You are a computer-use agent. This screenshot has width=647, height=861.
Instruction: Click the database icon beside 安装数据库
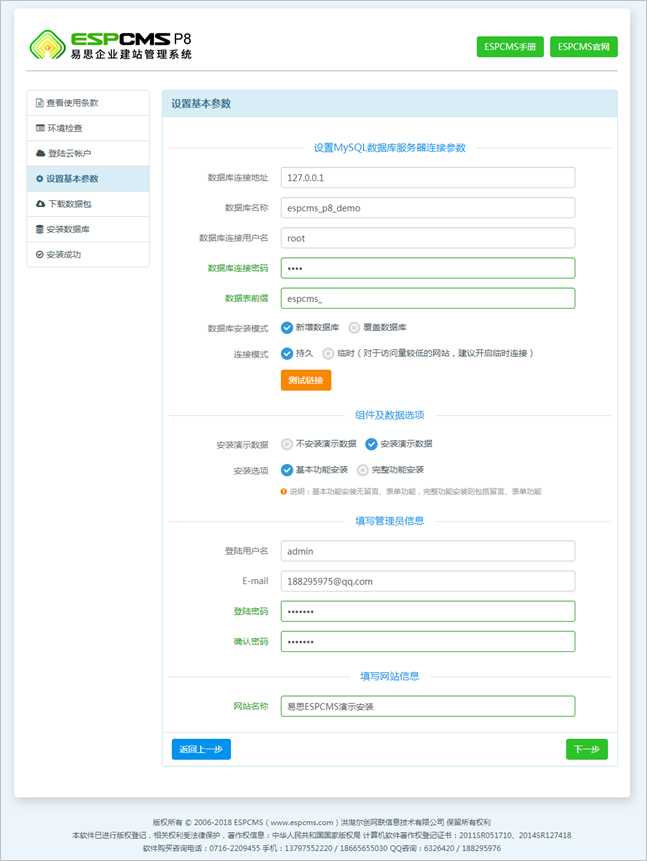pos(40,229)
